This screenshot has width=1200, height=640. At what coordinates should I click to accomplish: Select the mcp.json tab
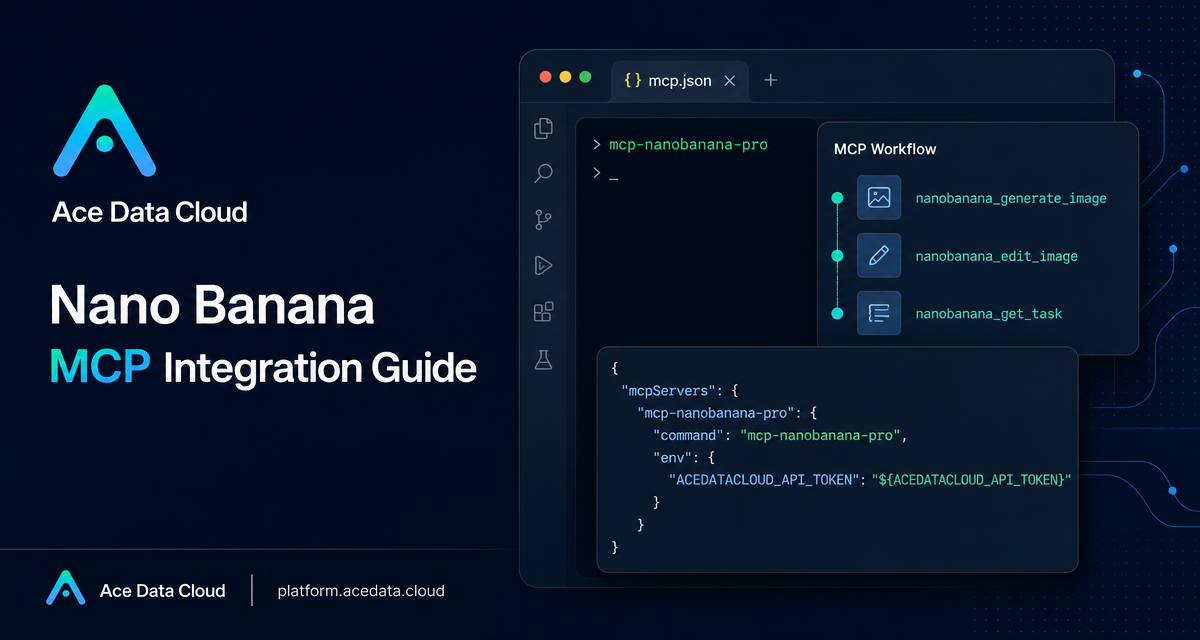679,80
